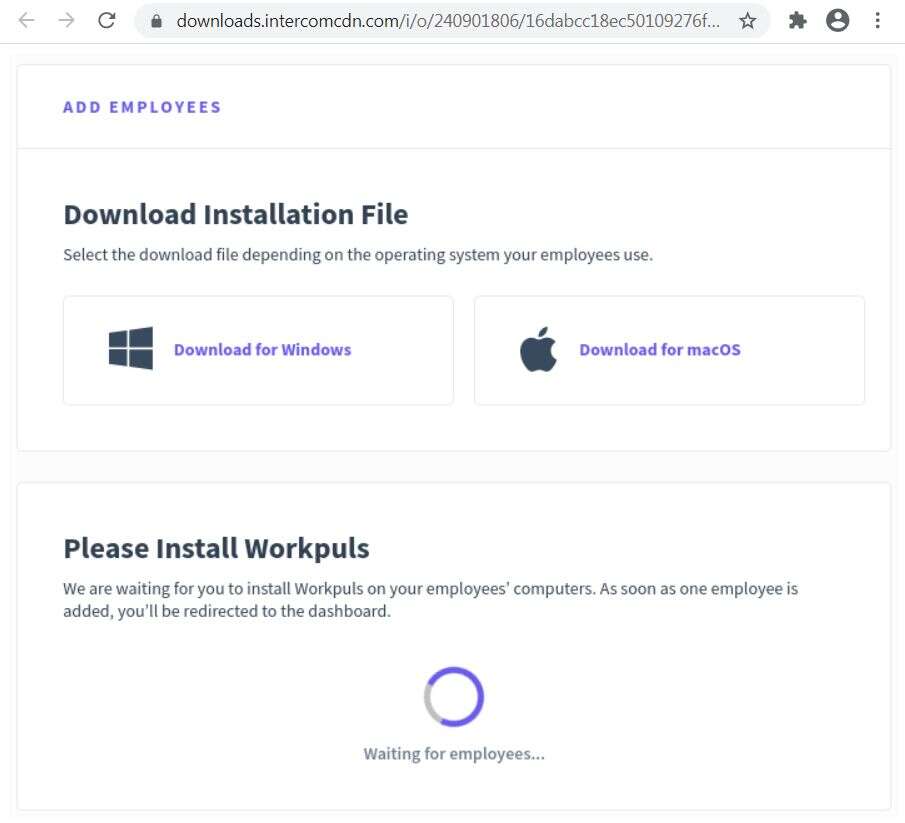Click the Download for macOS link

[x=659, y=349]
